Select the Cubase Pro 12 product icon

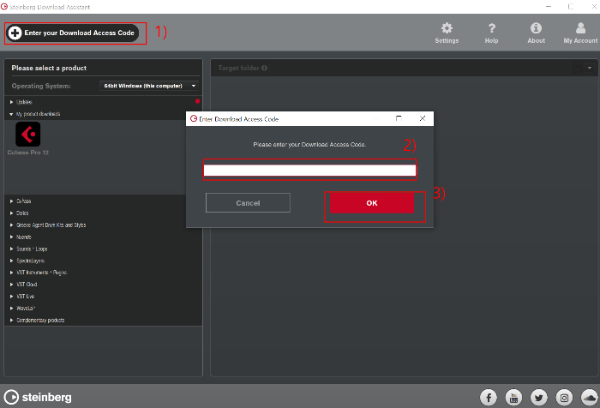[x=28, y=134]
